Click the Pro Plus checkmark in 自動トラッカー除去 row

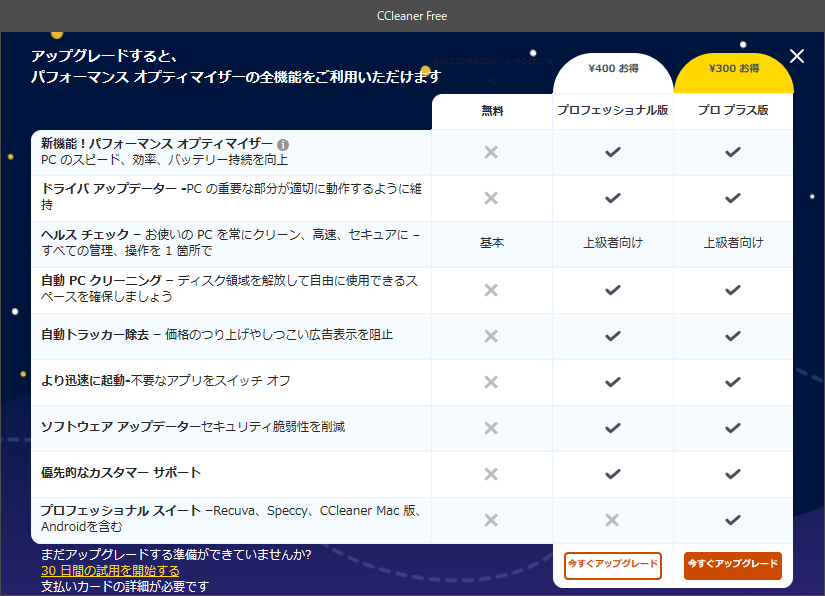(x=733, y=336)
